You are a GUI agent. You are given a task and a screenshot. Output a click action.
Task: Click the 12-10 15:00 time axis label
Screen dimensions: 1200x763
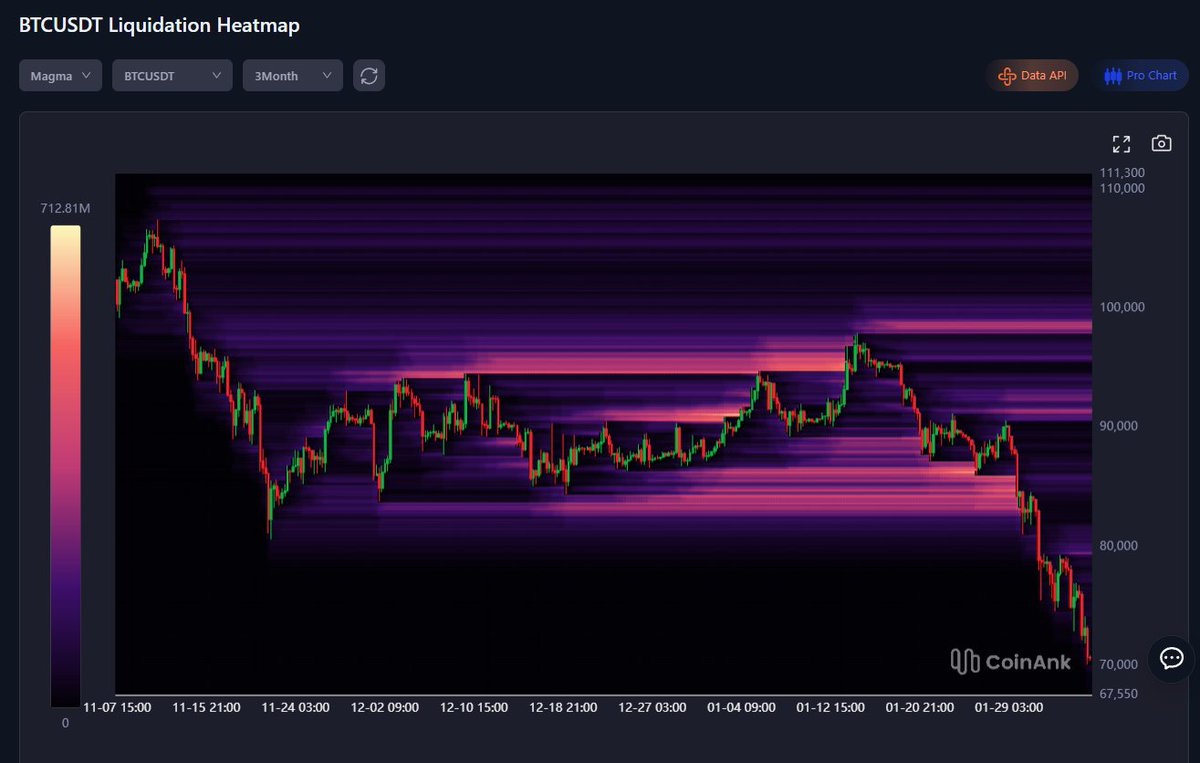pos(474,708)
